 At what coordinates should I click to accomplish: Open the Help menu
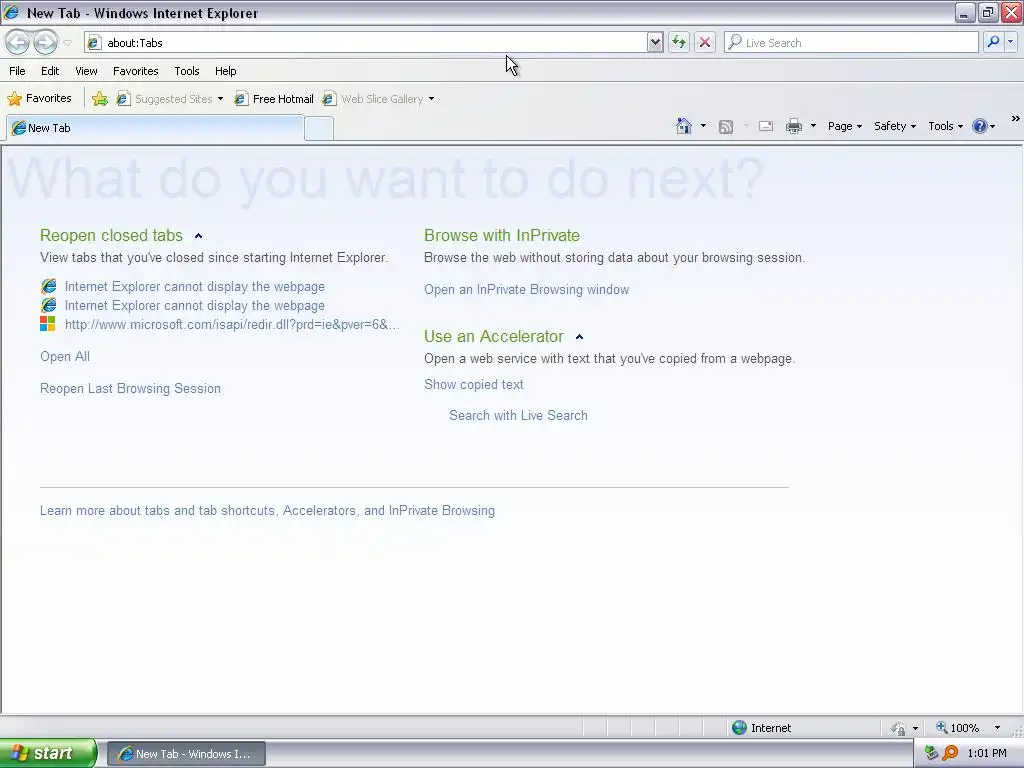[x=226, y=71]
